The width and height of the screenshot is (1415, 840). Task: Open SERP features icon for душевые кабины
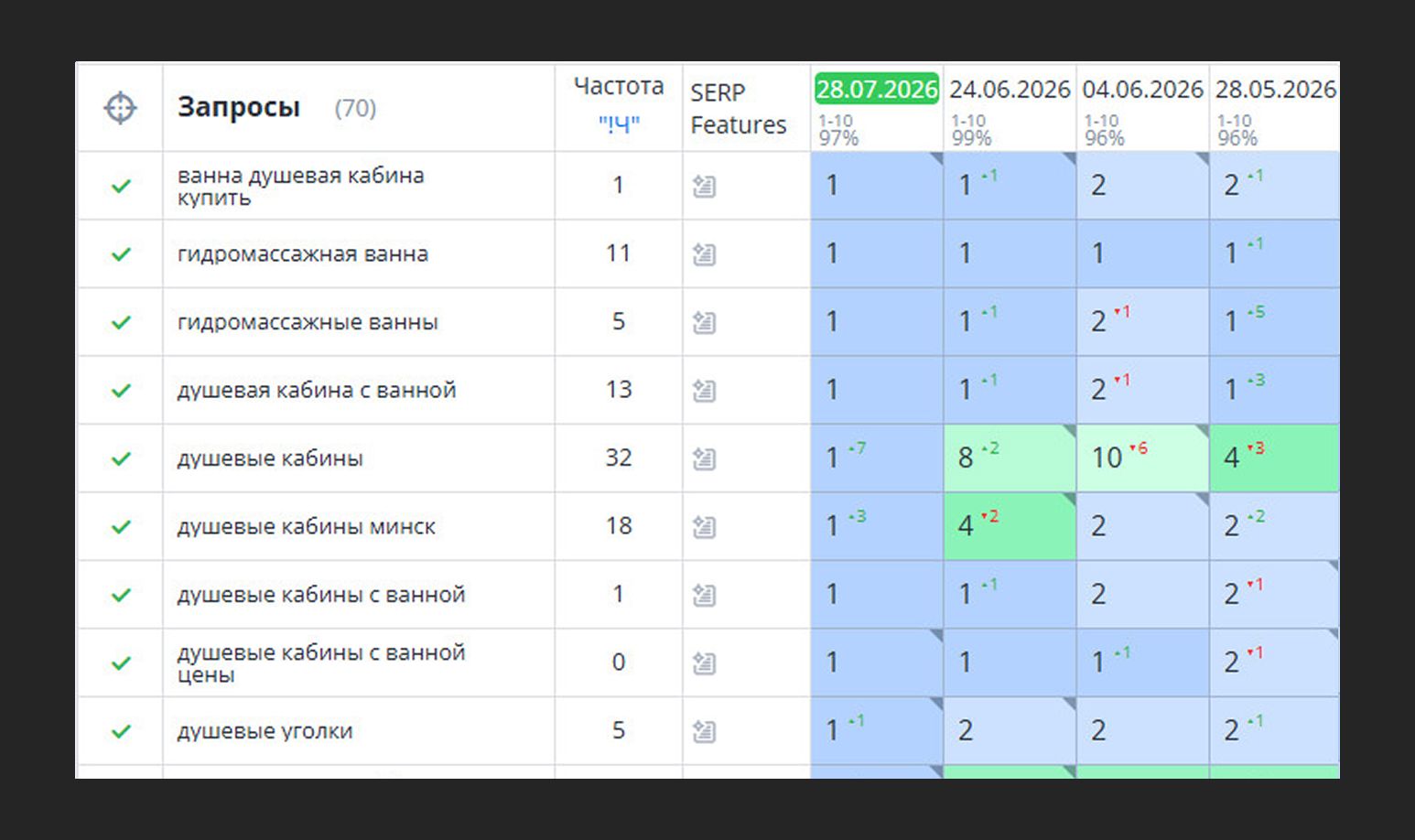(x=704, y=458)
